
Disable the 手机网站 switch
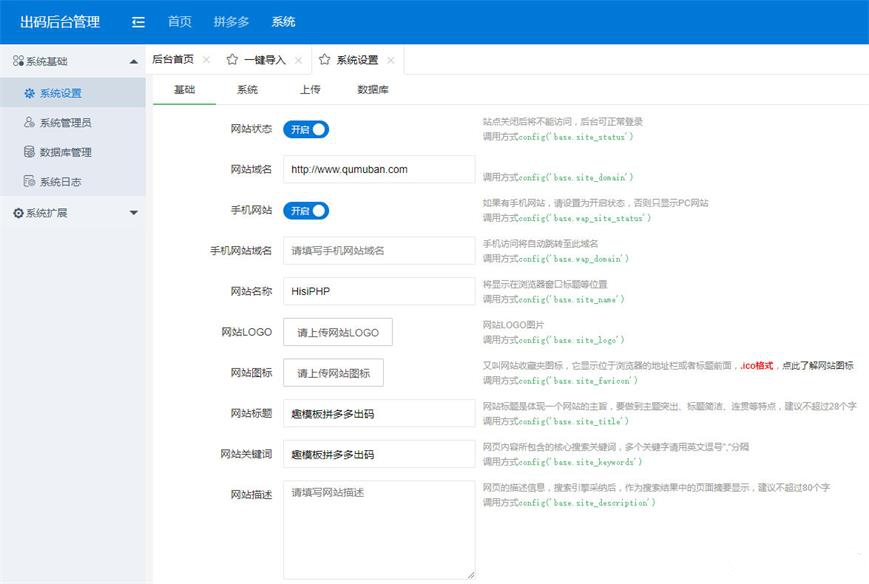click(306, 210)
